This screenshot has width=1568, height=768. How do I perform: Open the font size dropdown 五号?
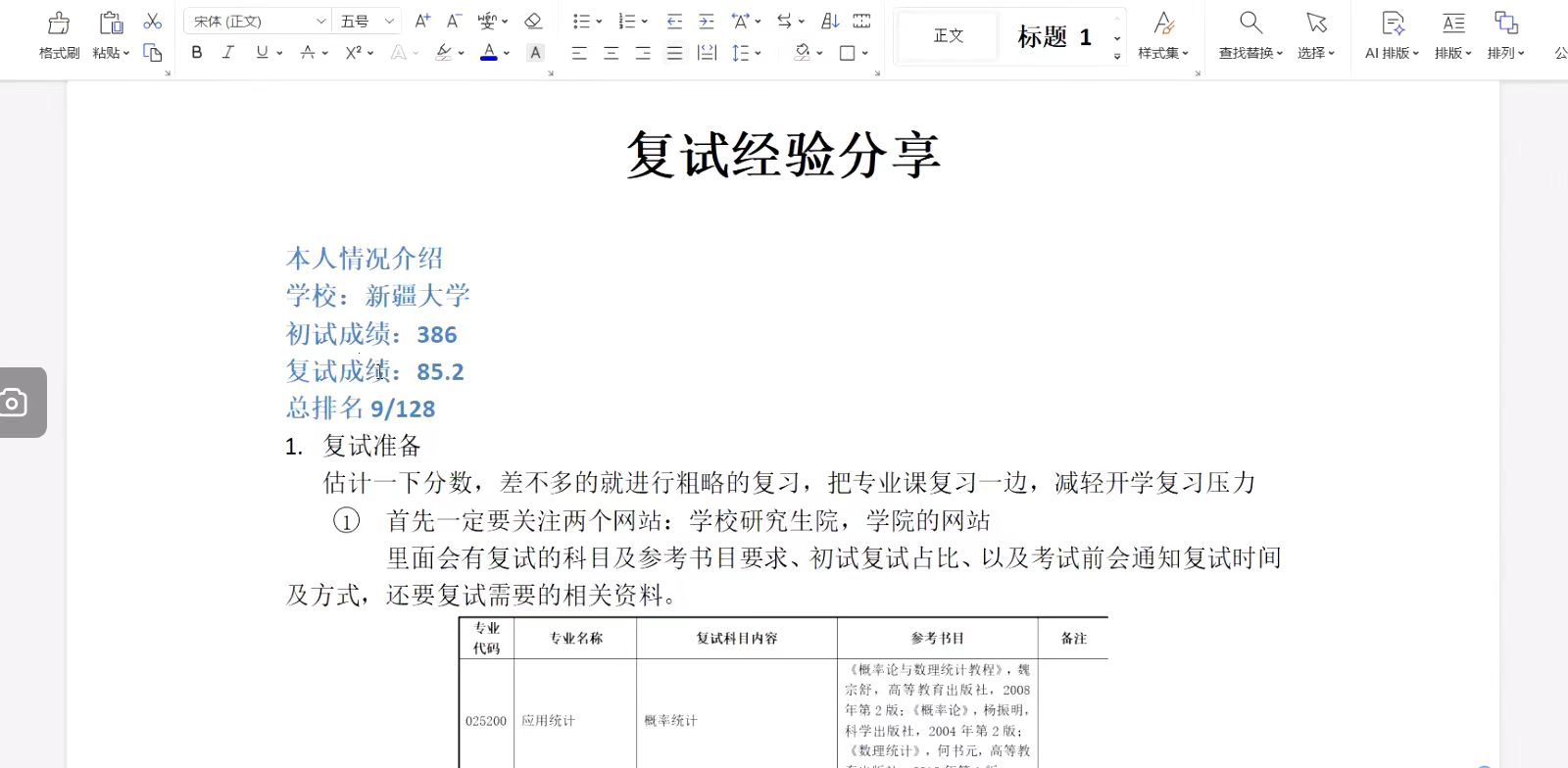pyautogui.click(x=389, y=21)
